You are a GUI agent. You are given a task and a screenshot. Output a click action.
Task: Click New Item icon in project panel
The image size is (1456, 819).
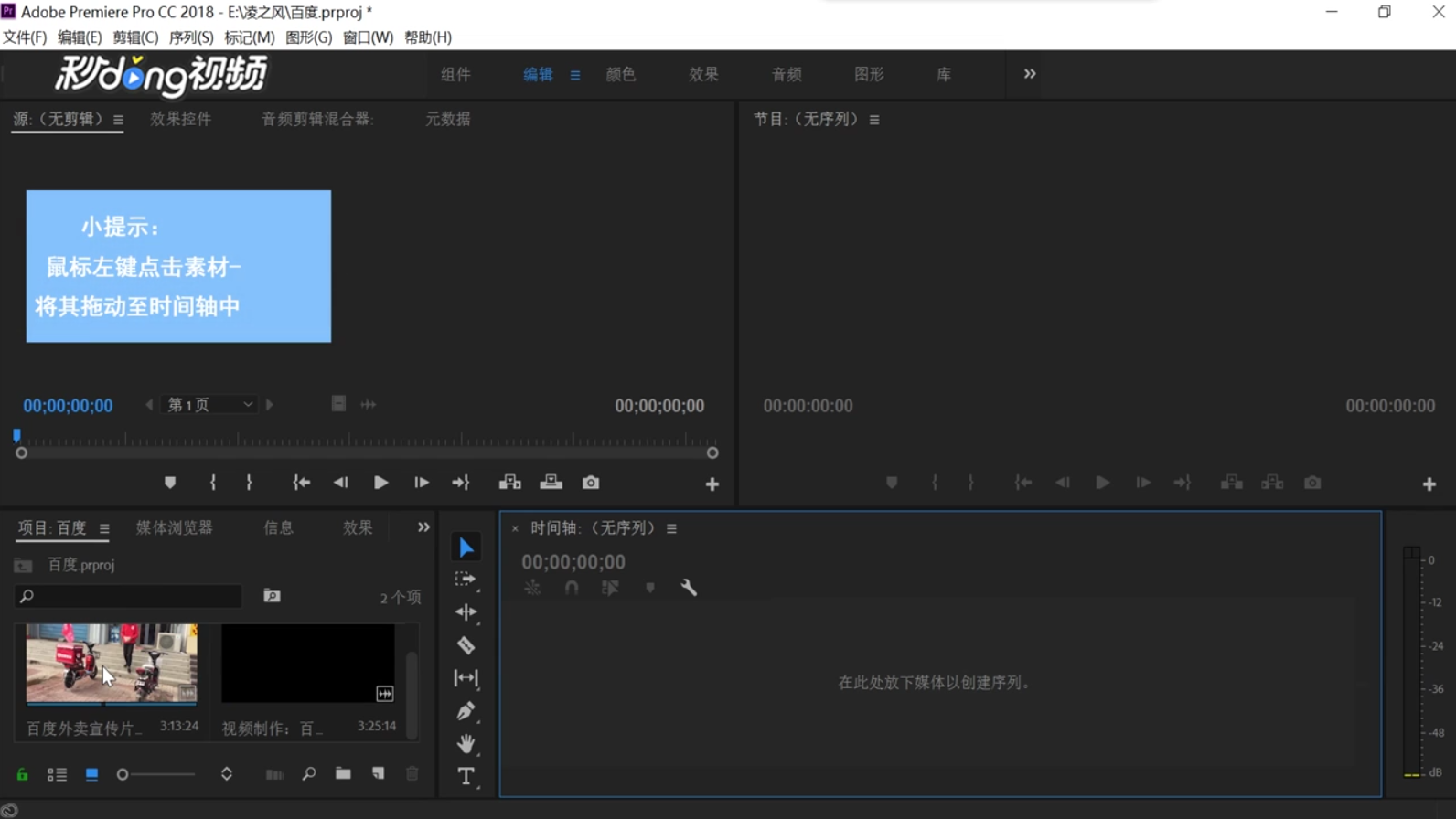point(379,774)
